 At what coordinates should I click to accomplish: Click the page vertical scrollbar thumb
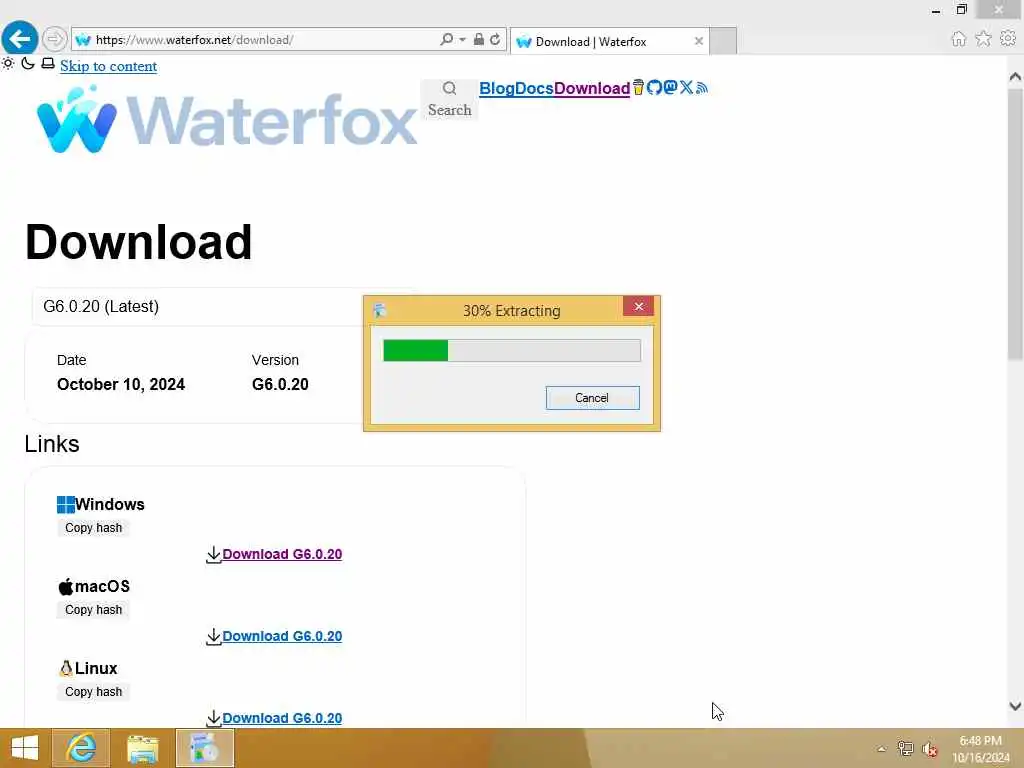click(x=1015, y=224)
